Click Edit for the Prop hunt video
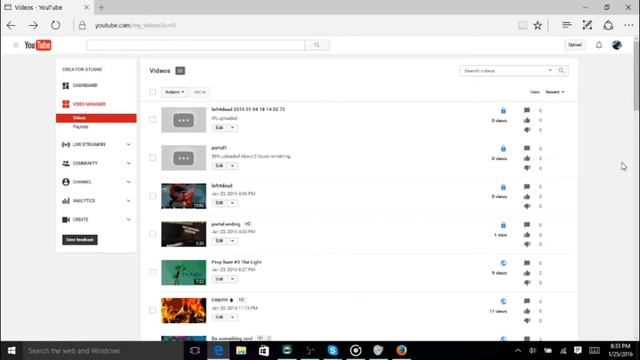The height and width of the screenshot is (360, 640). [x=220, y=279]
